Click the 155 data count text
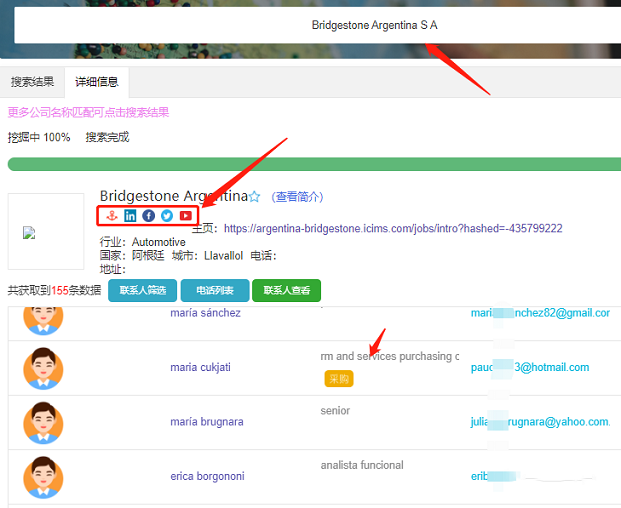This screenshot has height=508, width=621. pos(60,291)
